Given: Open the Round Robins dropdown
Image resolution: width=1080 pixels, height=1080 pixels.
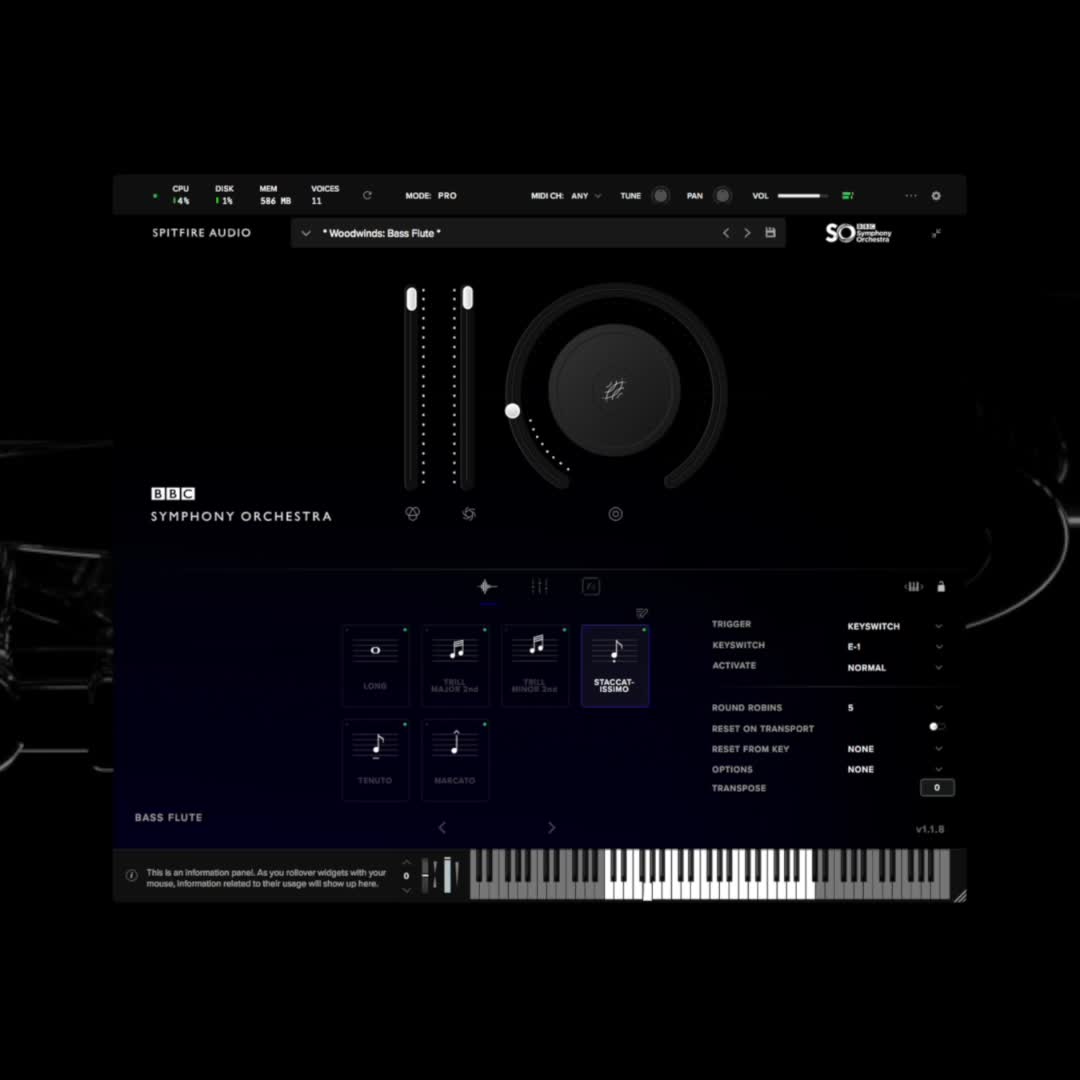Looking at the screenshot, I should [x=895, y=707].
